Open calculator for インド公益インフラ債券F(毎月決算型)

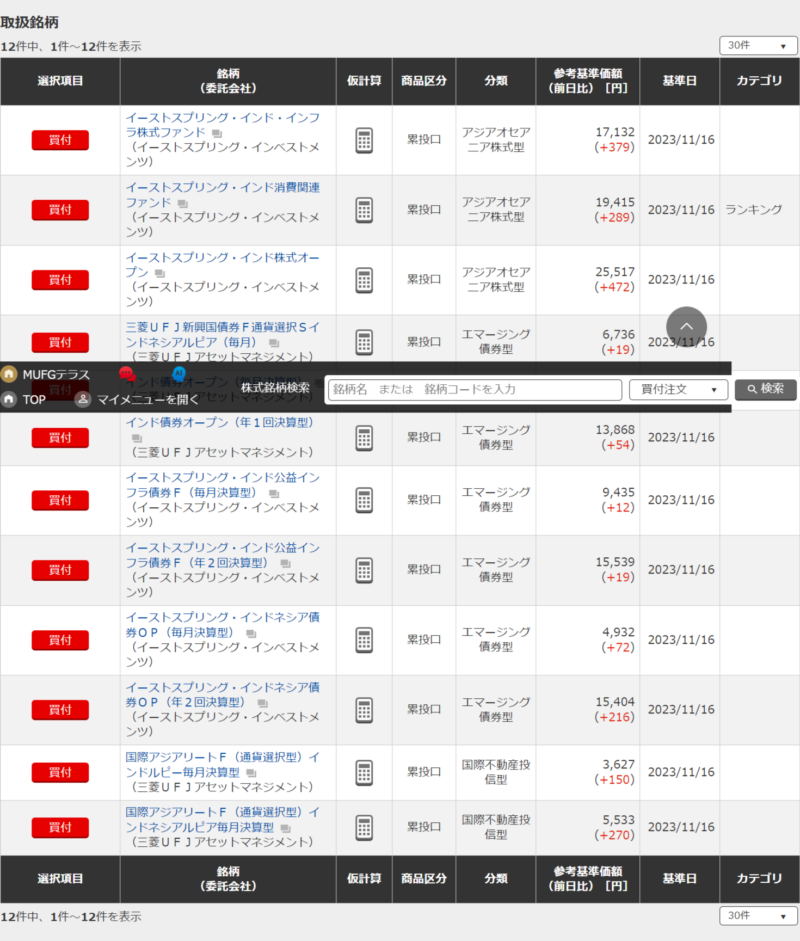coord(364,500)
